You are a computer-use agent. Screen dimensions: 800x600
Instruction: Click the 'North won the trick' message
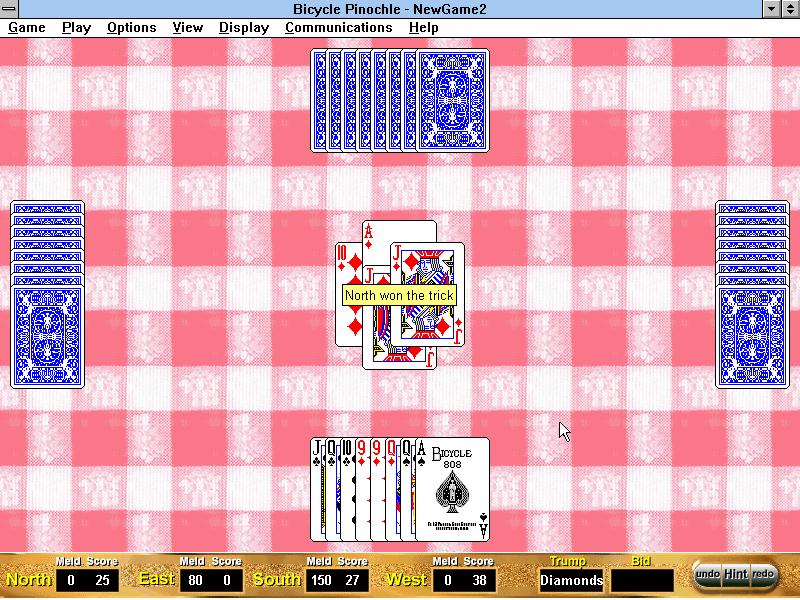pyautogui.click(x=399, y=295)
